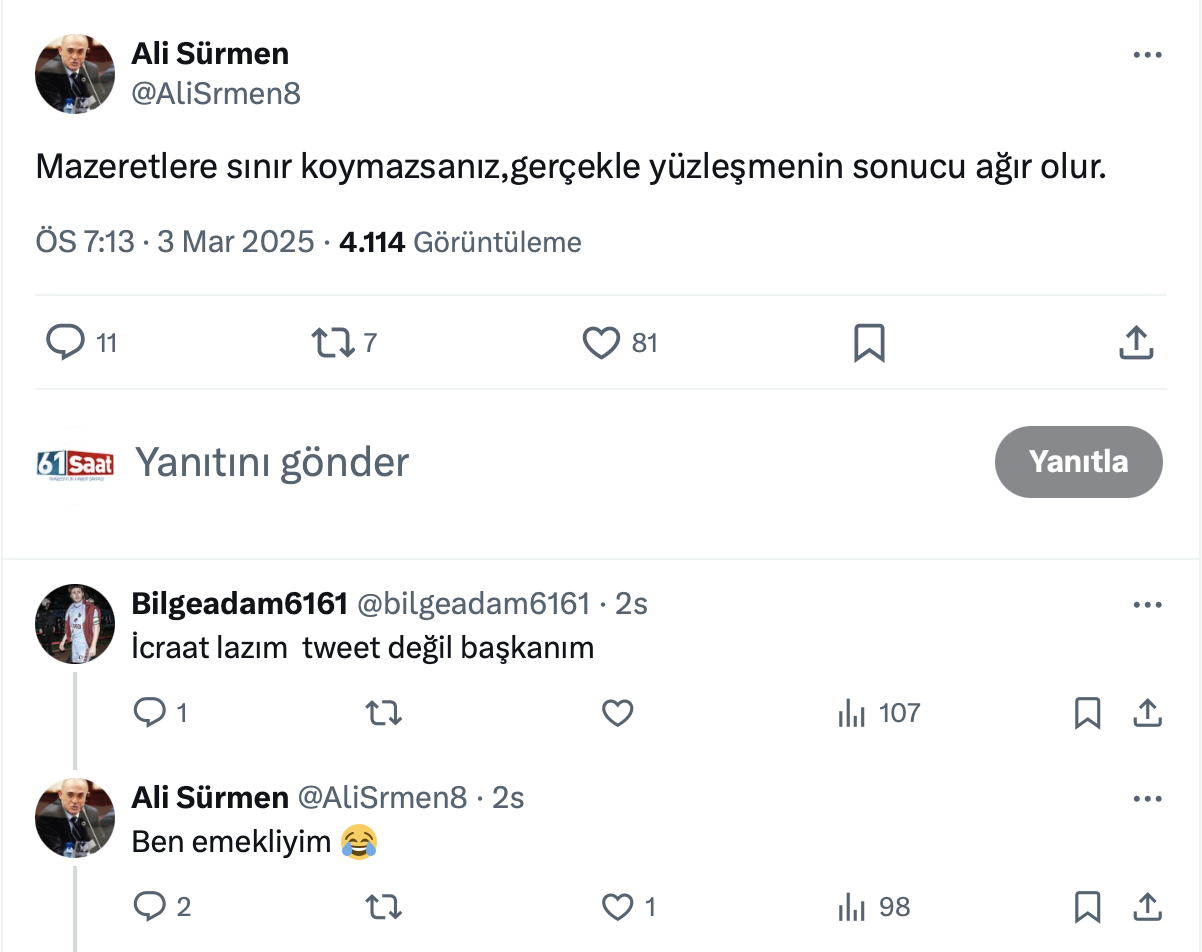The width and height of the screenshot is (1202, 952).
Task: Like the "Ben emekliyim" reply
Action: tap(618, 907)
